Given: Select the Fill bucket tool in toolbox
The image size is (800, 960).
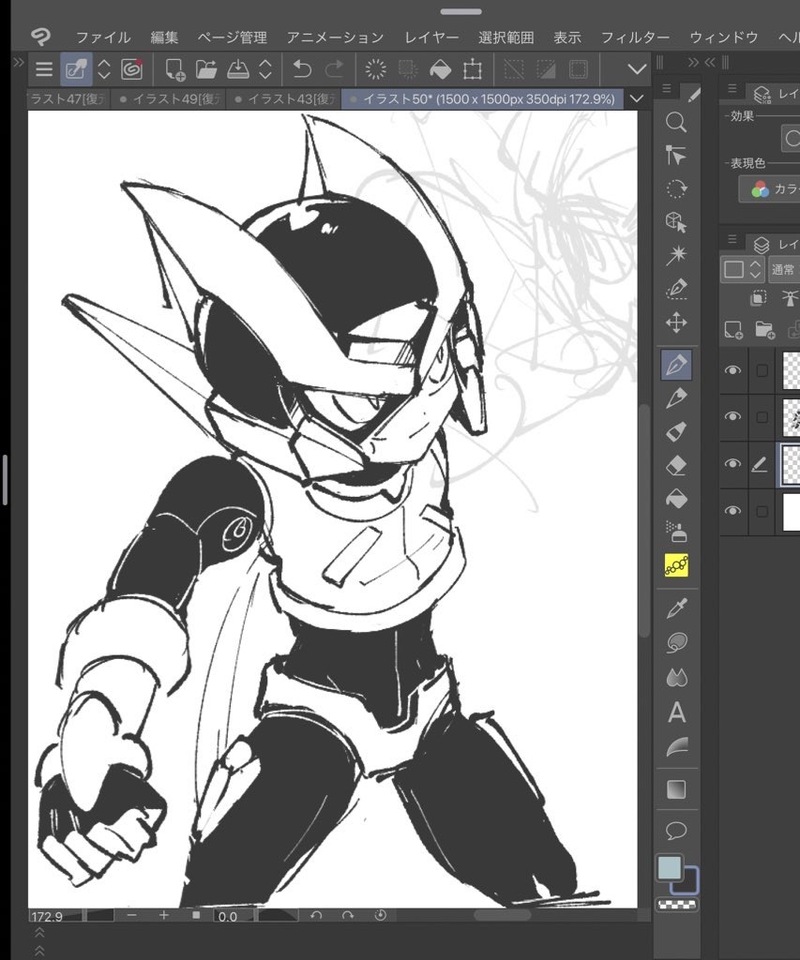Looking at the screenshot, I should pyautogui.click(x=676, y=499).
